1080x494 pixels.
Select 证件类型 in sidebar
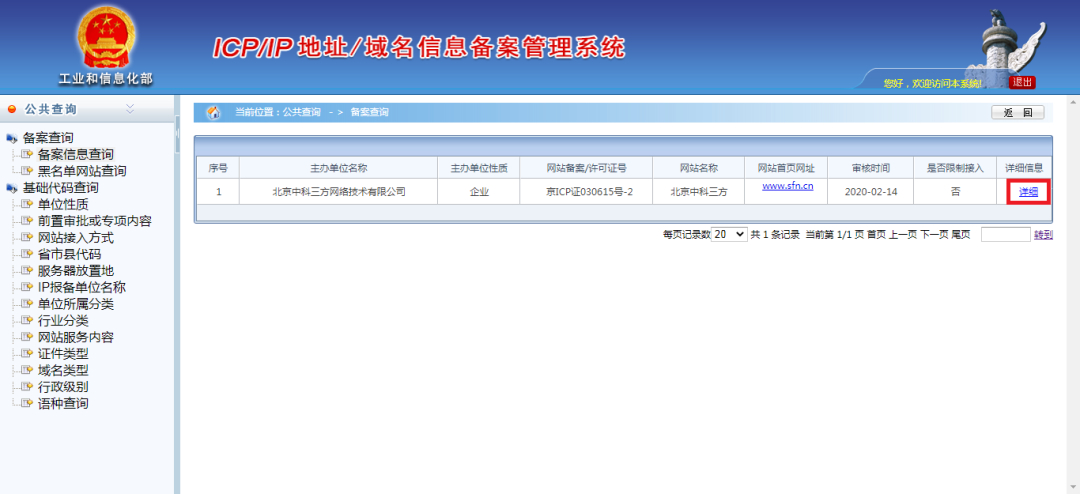[63, 353]
